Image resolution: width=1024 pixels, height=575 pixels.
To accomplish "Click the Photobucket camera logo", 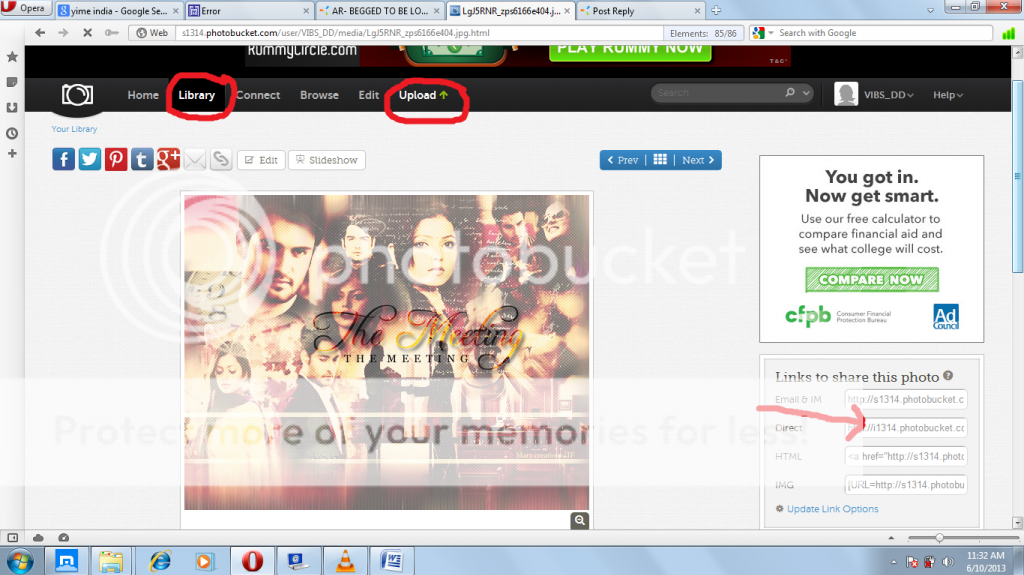I will click(77, 95).
